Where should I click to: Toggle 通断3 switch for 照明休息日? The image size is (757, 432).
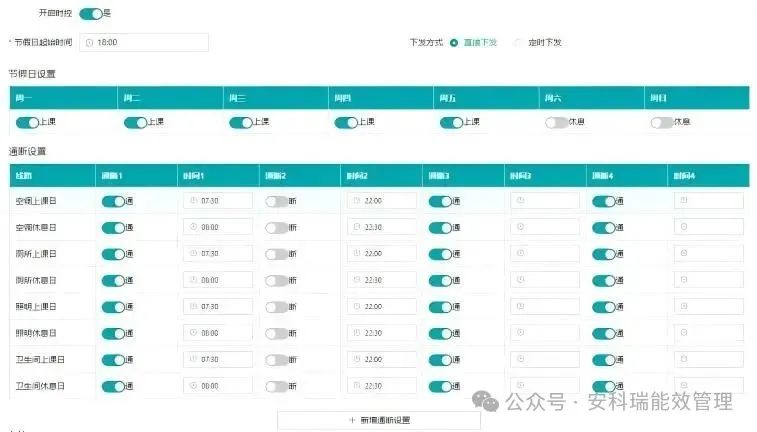pyautogui.click(x=440, y=334)
